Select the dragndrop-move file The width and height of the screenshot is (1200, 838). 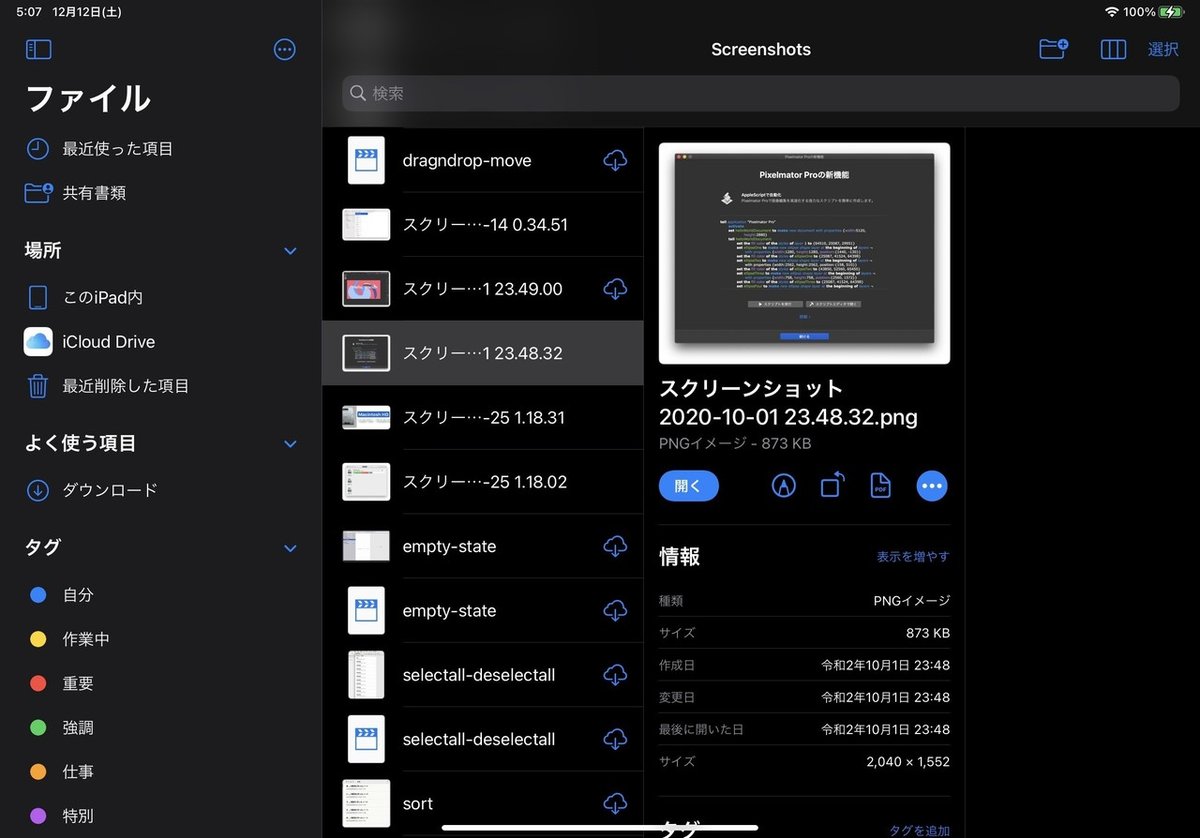pos(483,160)
